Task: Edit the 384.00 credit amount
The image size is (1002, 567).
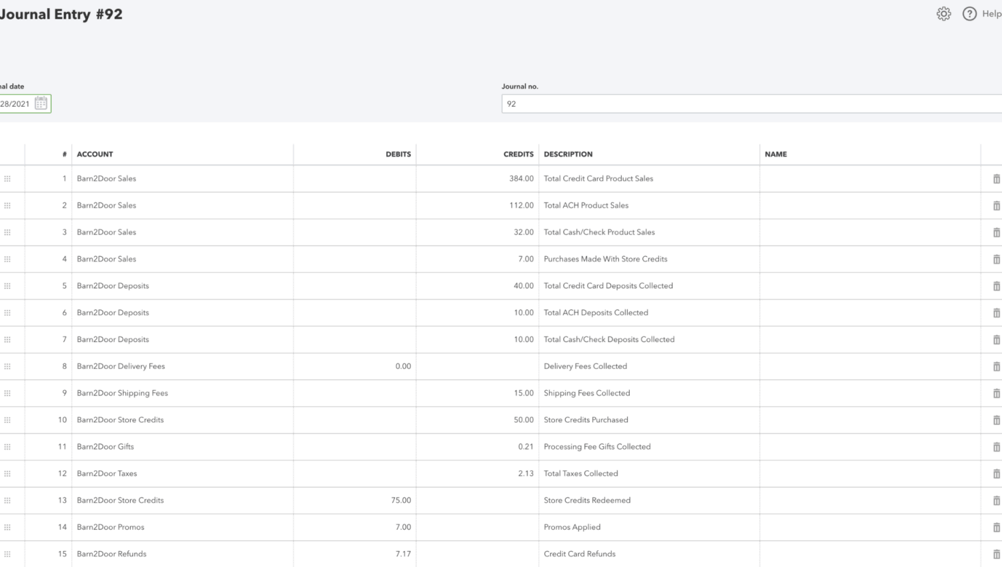Action: pos(477,179)
